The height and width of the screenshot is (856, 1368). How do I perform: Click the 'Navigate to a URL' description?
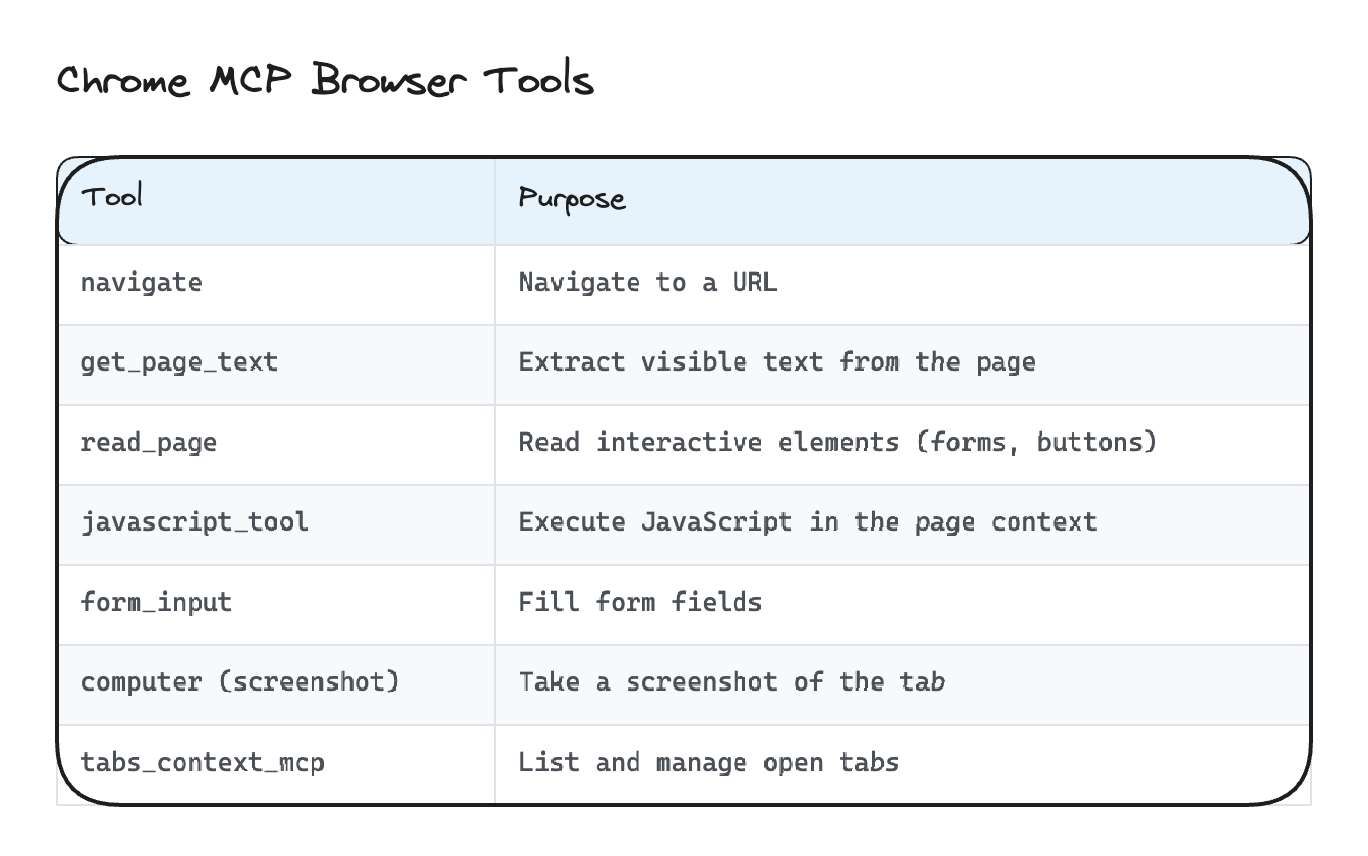coord(647,283)
